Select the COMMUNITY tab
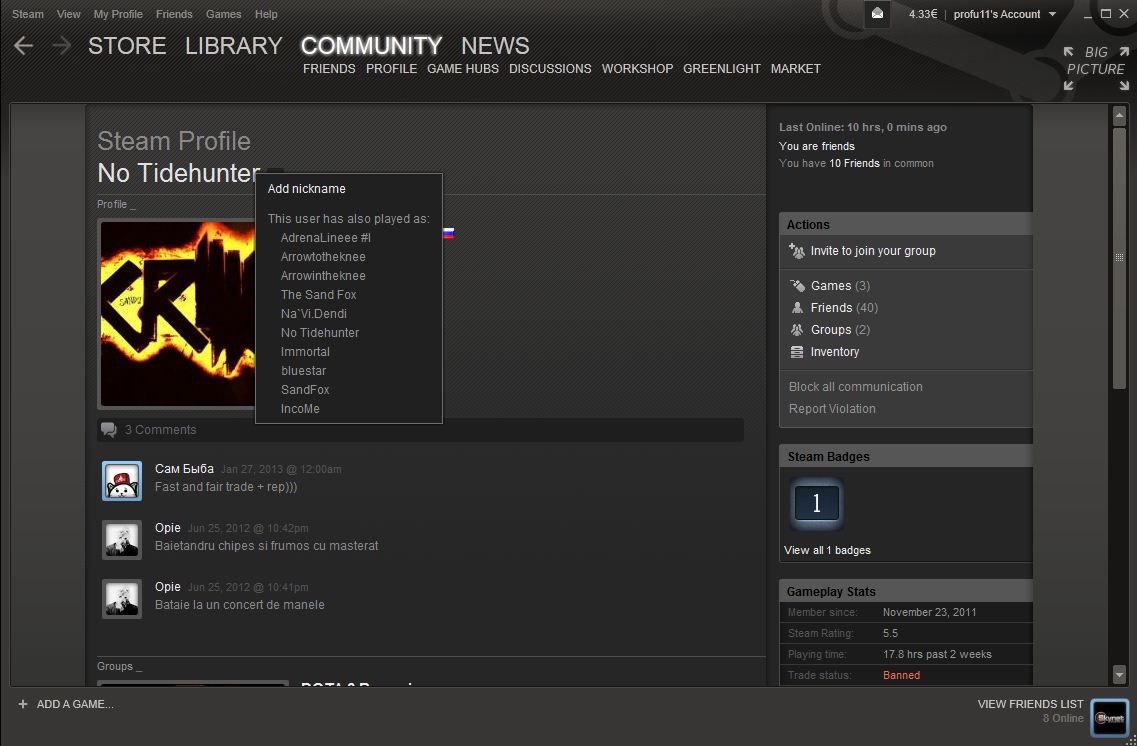The image size is (1137, 746). [371, 46]
